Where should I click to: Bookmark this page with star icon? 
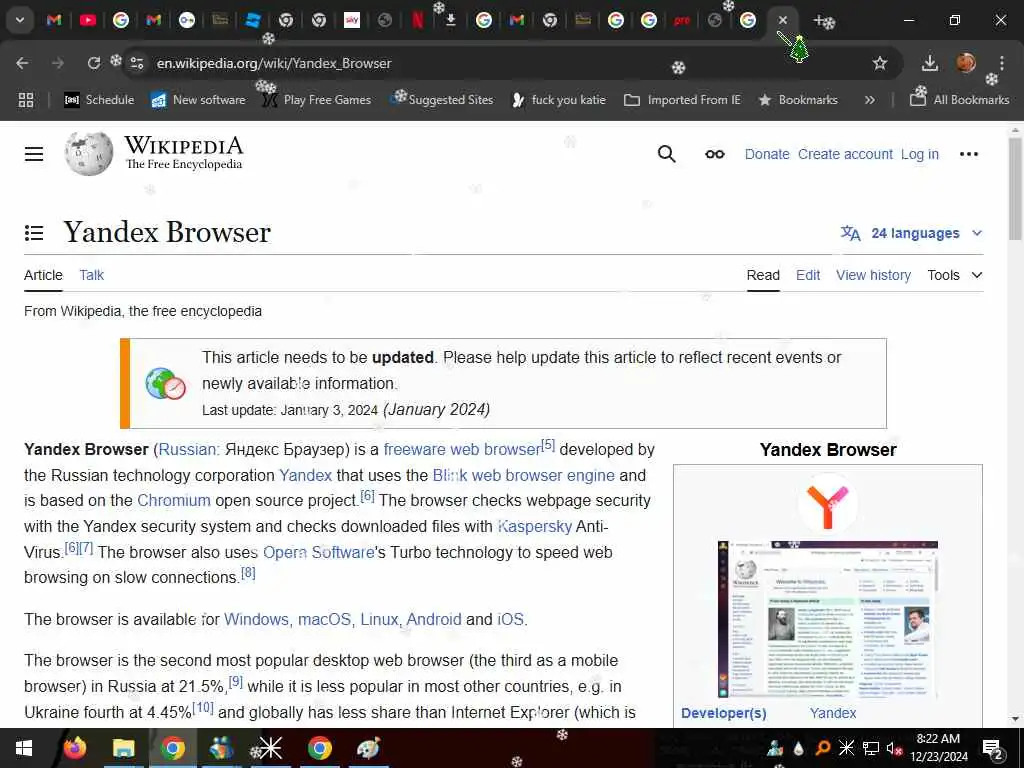point(880,63)
